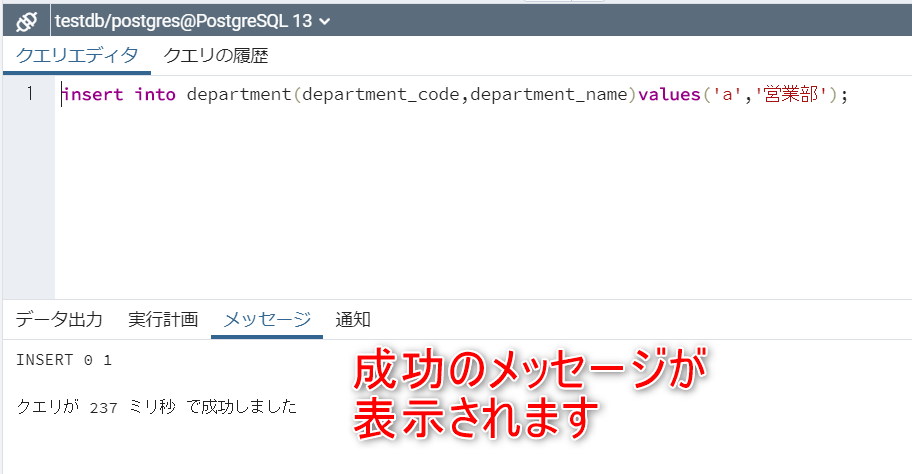Switch to the 通知 tab
Viewport: 912px width, 474px height.
pos(352,319)
